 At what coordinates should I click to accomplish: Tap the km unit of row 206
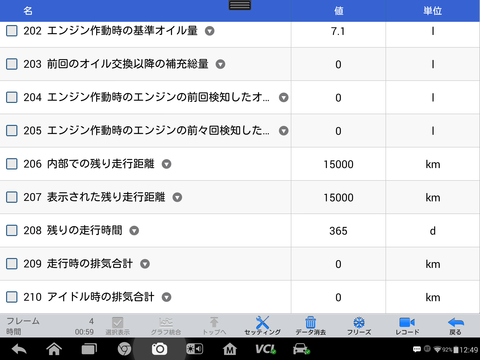(x=433, y=164)
